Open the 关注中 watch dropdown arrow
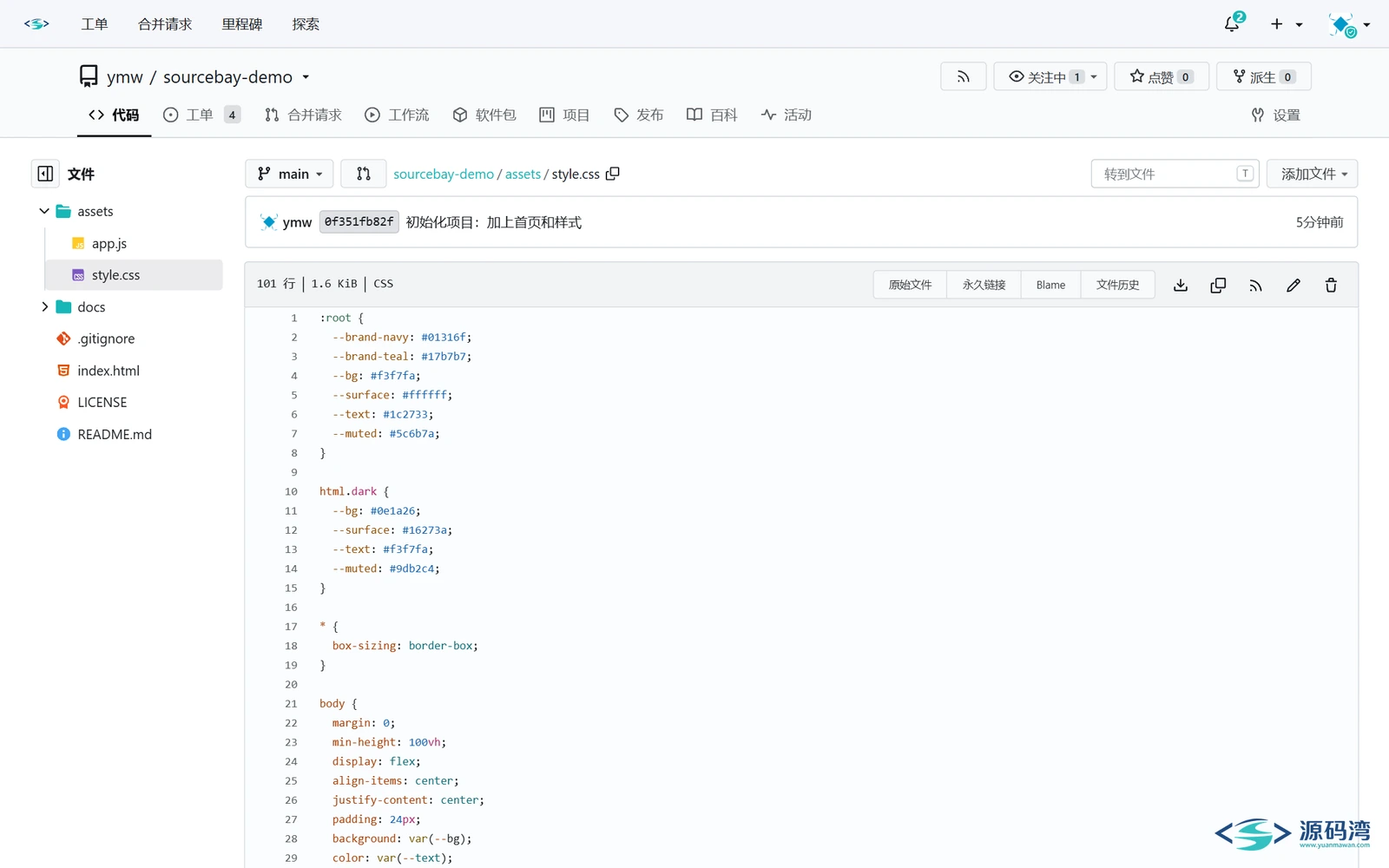 pos(1094,76)
